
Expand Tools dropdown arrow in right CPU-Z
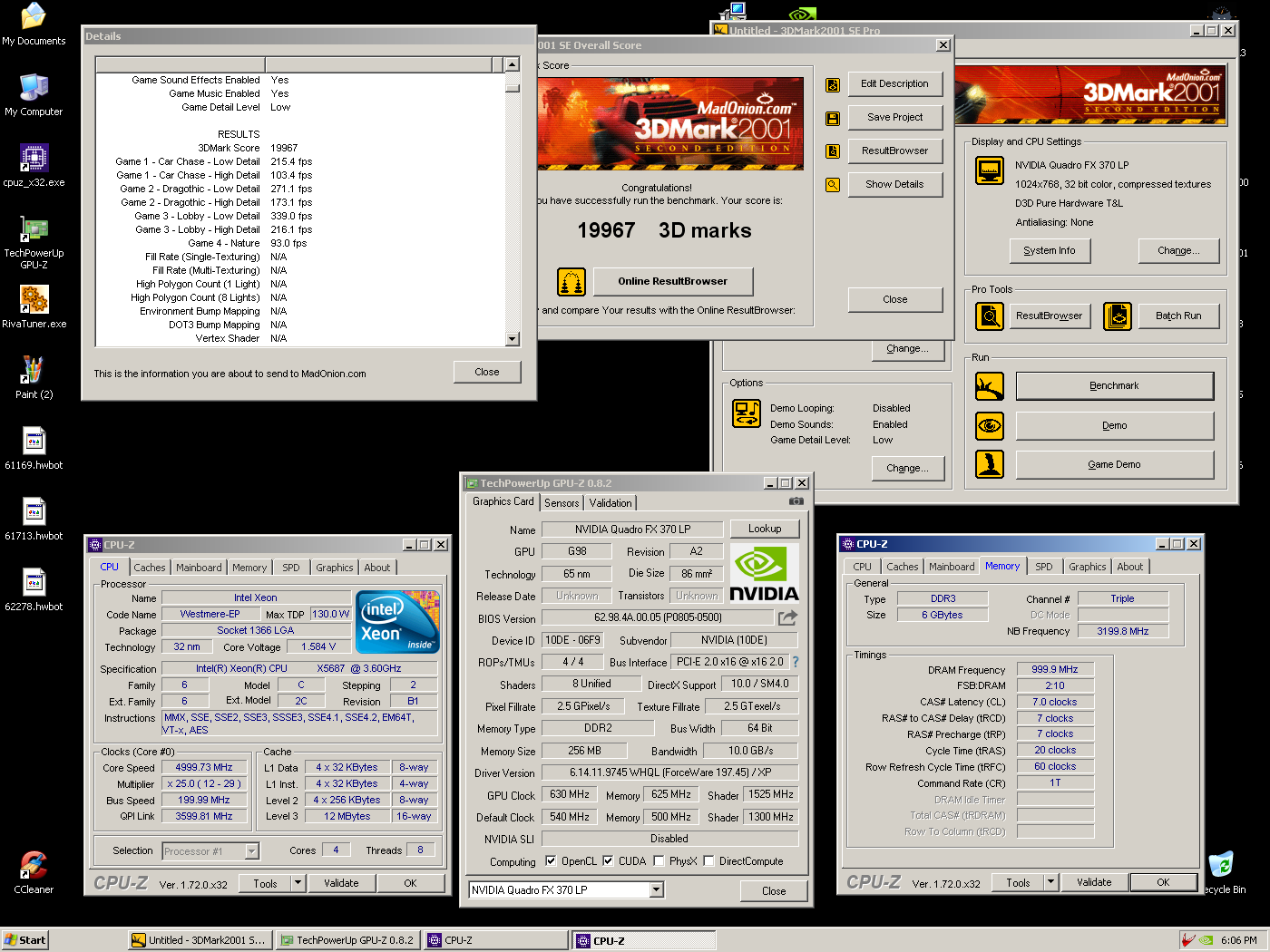pos(1050,882)
